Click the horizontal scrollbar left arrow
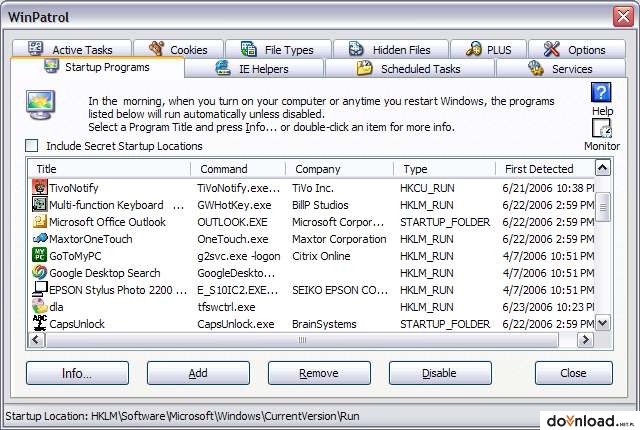The width and height of the screenshot is (640, 430). pos(36,339)
